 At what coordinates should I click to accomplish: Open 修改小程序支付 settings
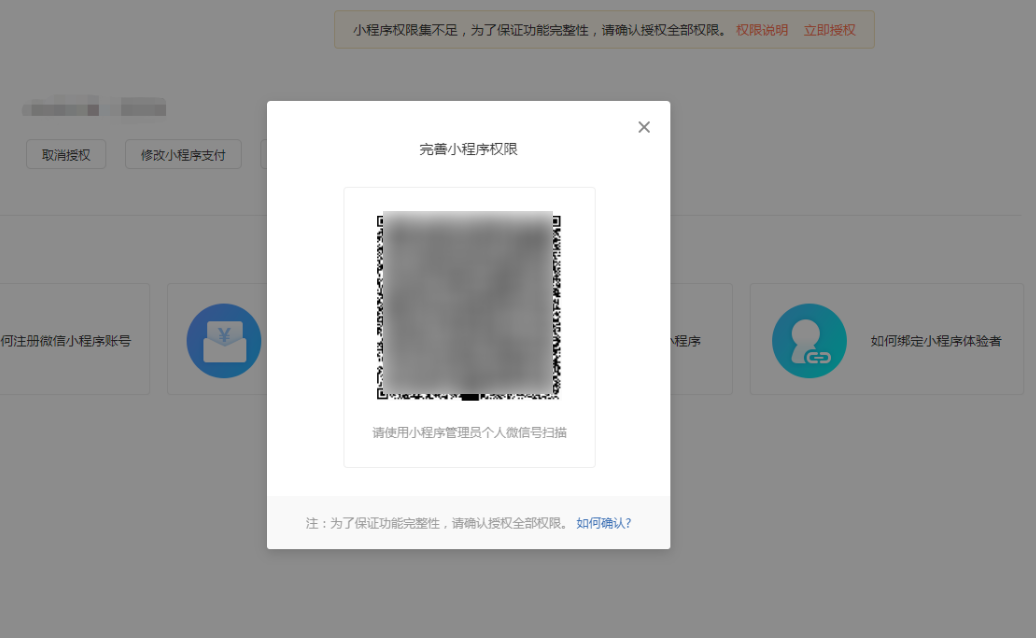183,155
